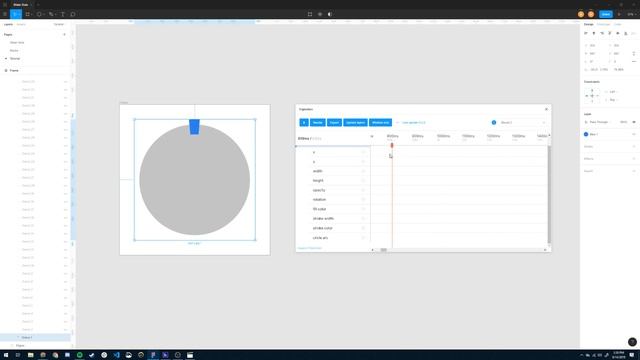Screen dimensions: 640x360
Task: Switch to the Design tab
Action: pos(589,24)
